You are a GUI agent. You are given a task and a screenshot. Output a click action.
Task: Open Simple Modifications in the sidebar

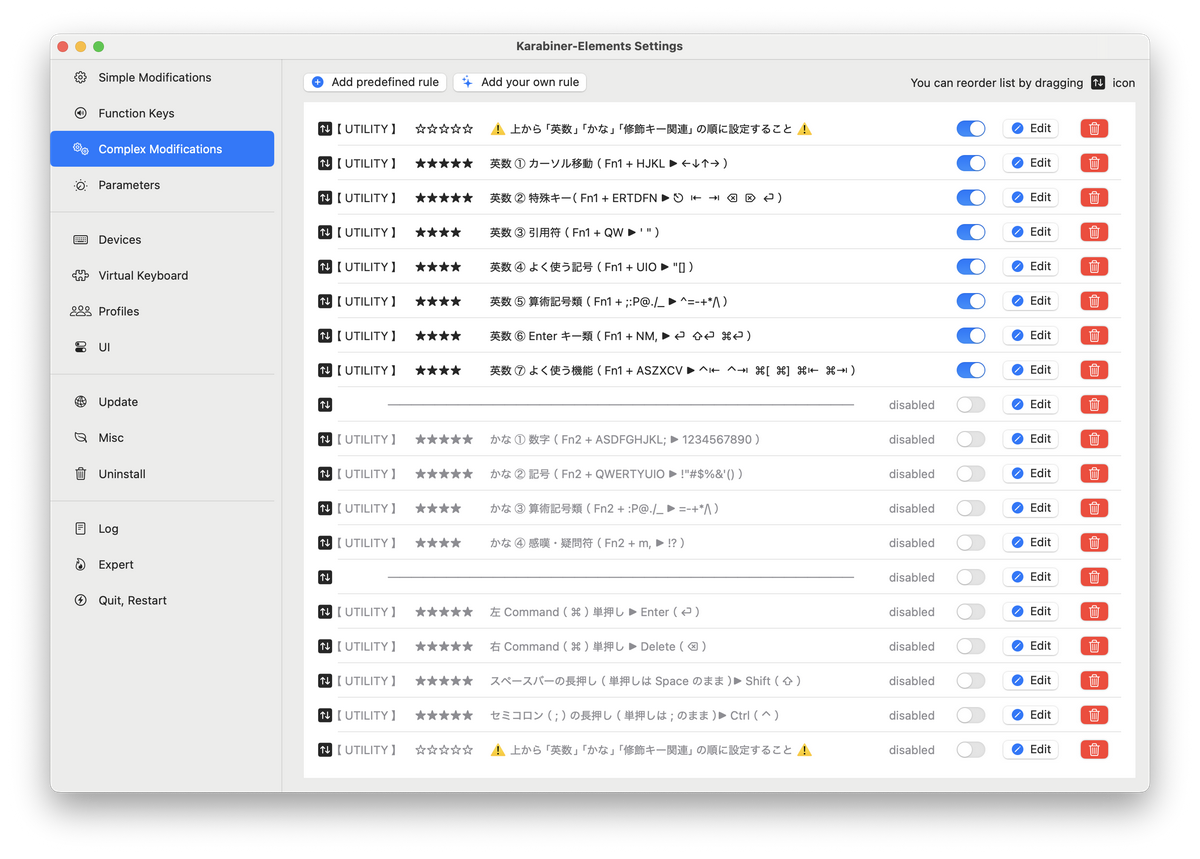point(162,77)
